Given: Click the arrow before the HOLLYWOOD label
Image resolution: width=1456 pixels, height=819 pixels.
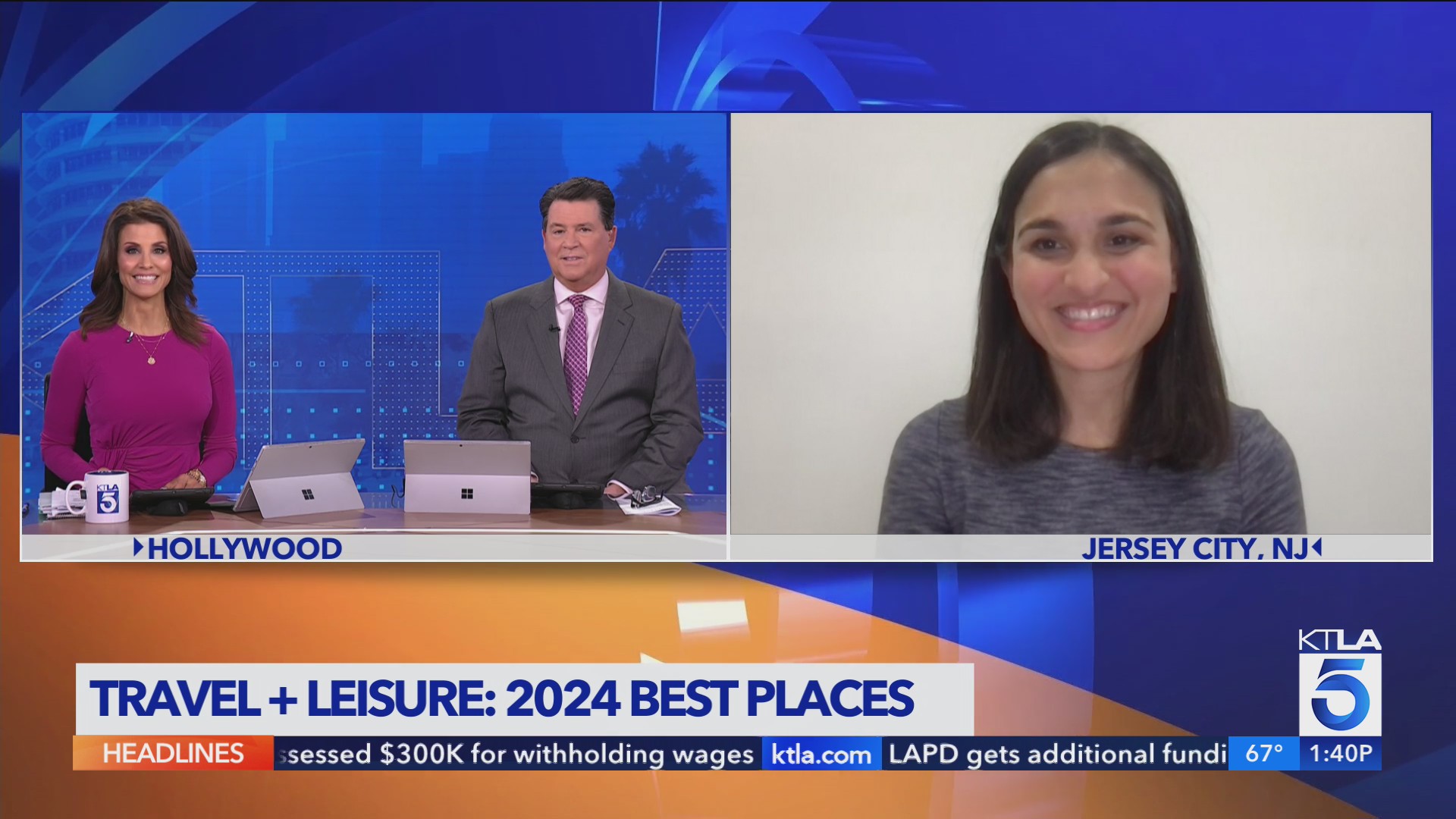Looking at the screenshot, I should tap(141, 548).
